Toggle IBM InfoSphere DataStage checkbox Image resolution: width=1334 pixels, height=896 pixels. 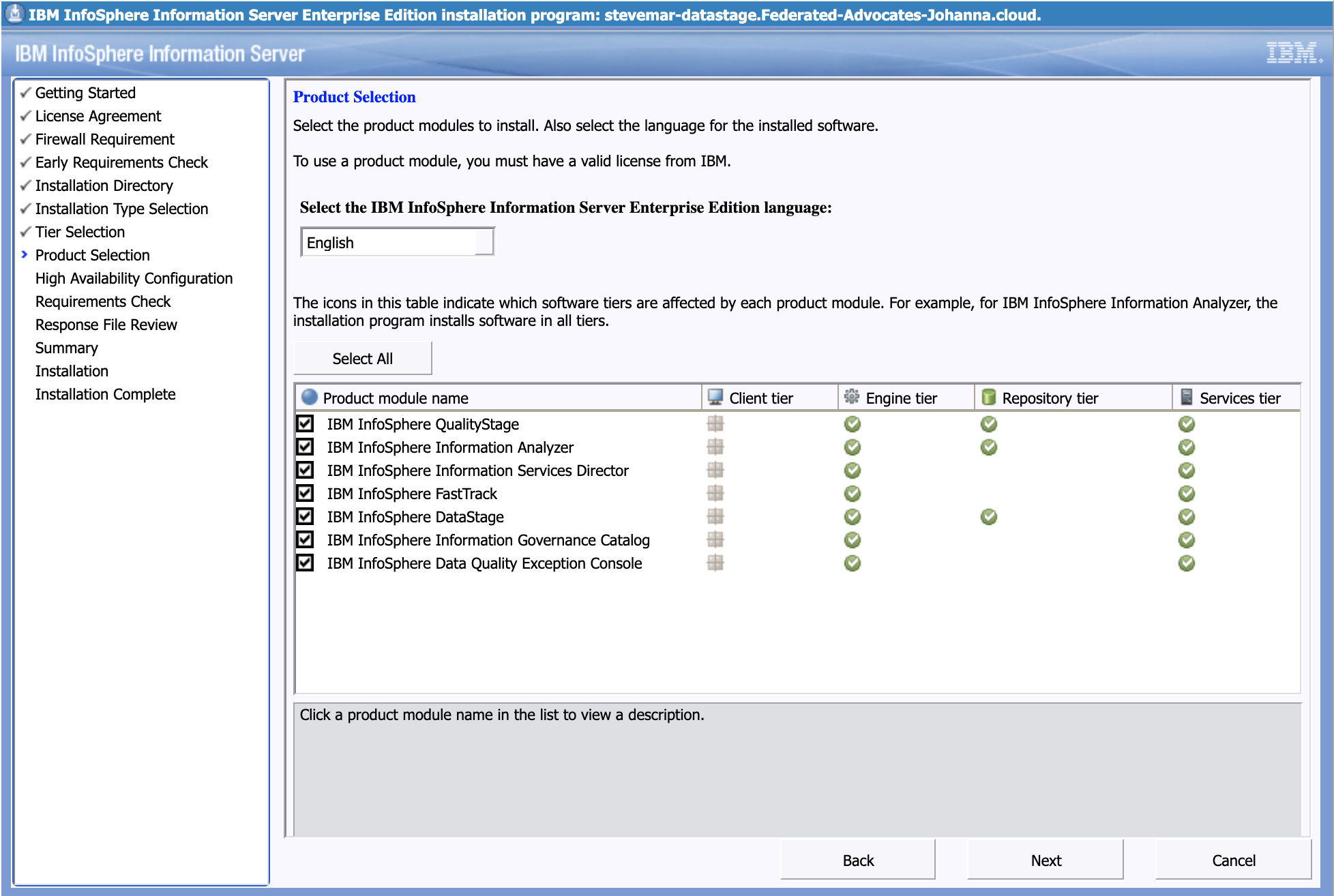(x=305, y=516)
